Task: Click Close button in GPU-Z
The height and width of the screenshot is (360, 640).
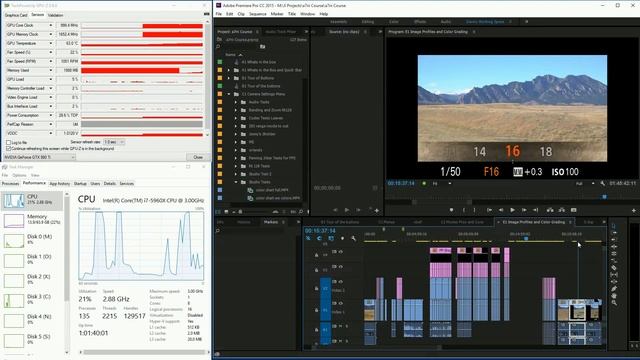Action: [x=198, y=157]
